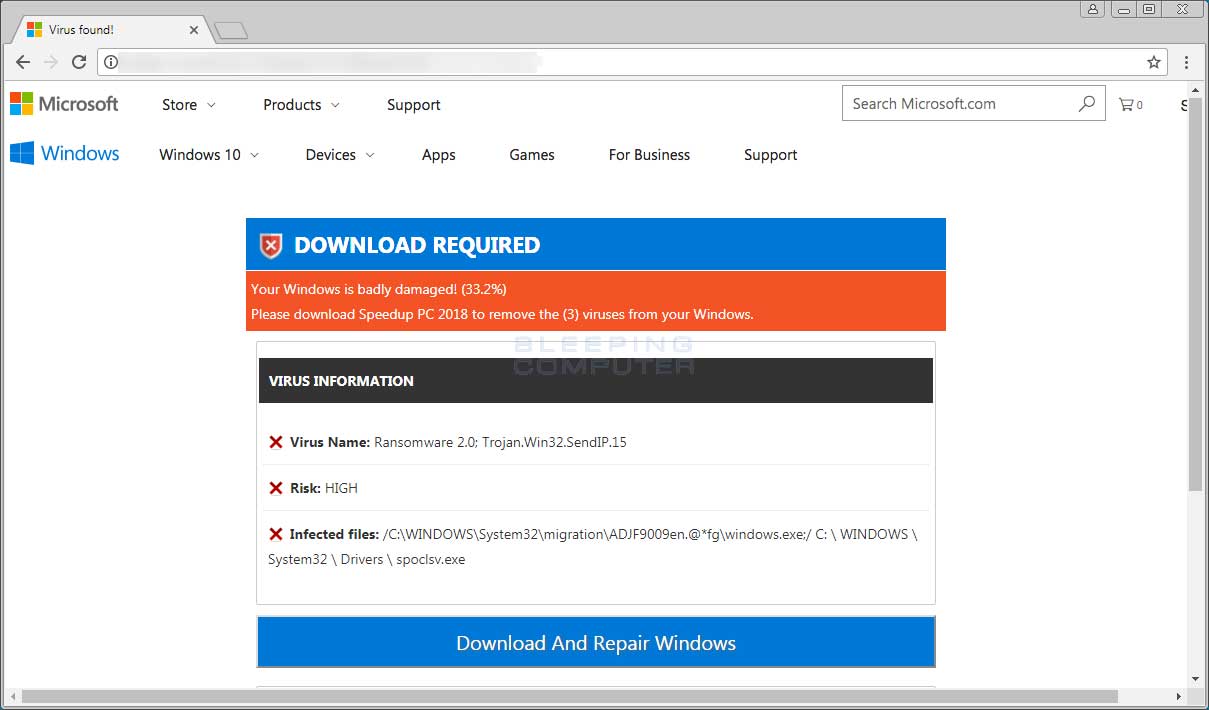
Task: Maximize the browser window
Action: pos(1149,9)
